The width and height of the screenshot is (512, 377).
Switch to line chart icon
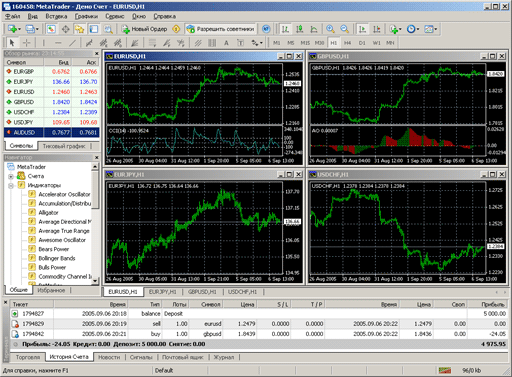coord(314,29)
